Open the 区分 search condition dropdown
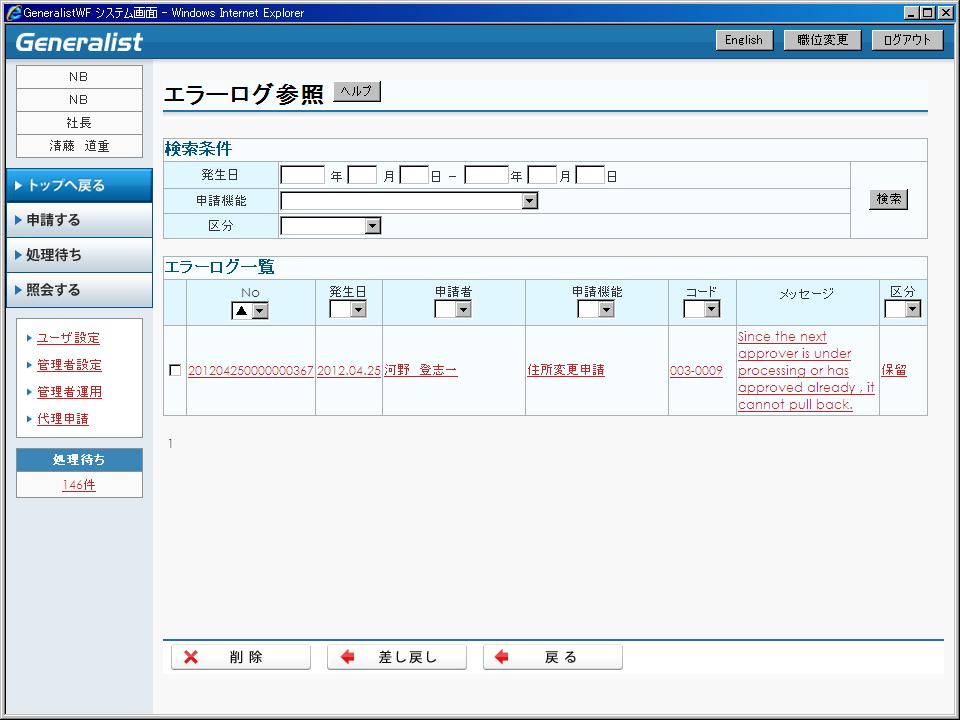Viewport: 960px width, 720px height. (372, 226)
